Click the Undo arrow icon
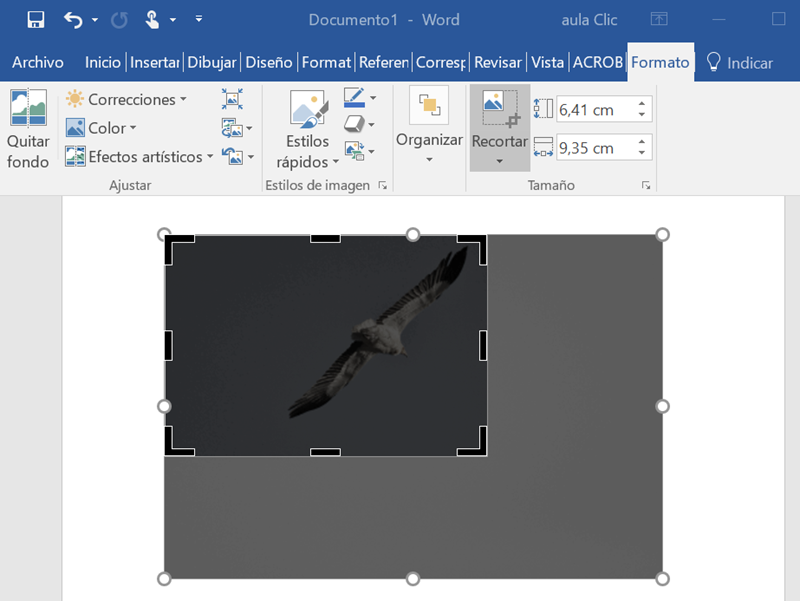The height and width of the screenshot is (601, 800). coord(73,20)
